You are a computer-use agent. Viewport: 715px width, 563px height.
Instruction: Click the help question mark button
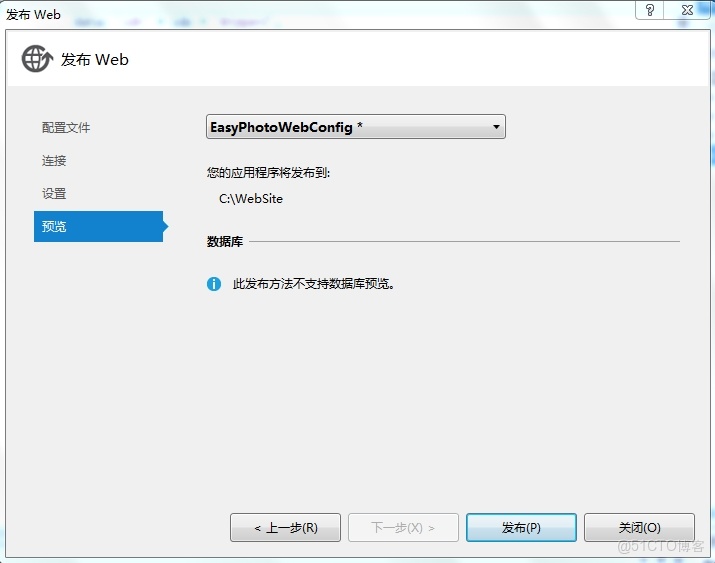click(x=650, y=10)
